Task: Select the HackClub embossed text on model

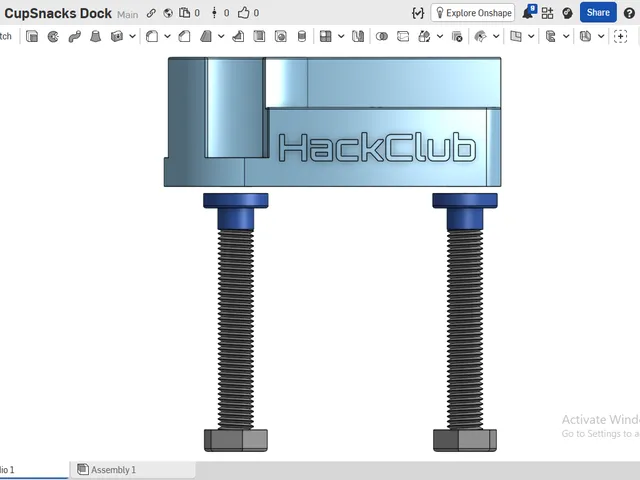Action: pyautogui.click(x=377, y=147)
